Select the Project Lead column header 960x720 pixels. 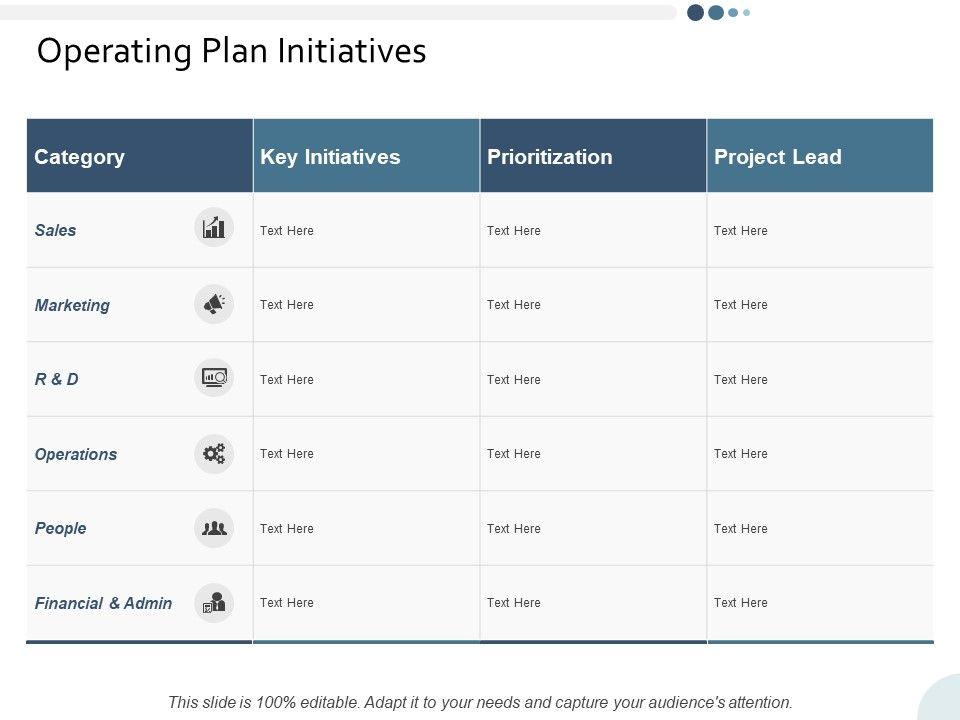(x=777, y=157)
